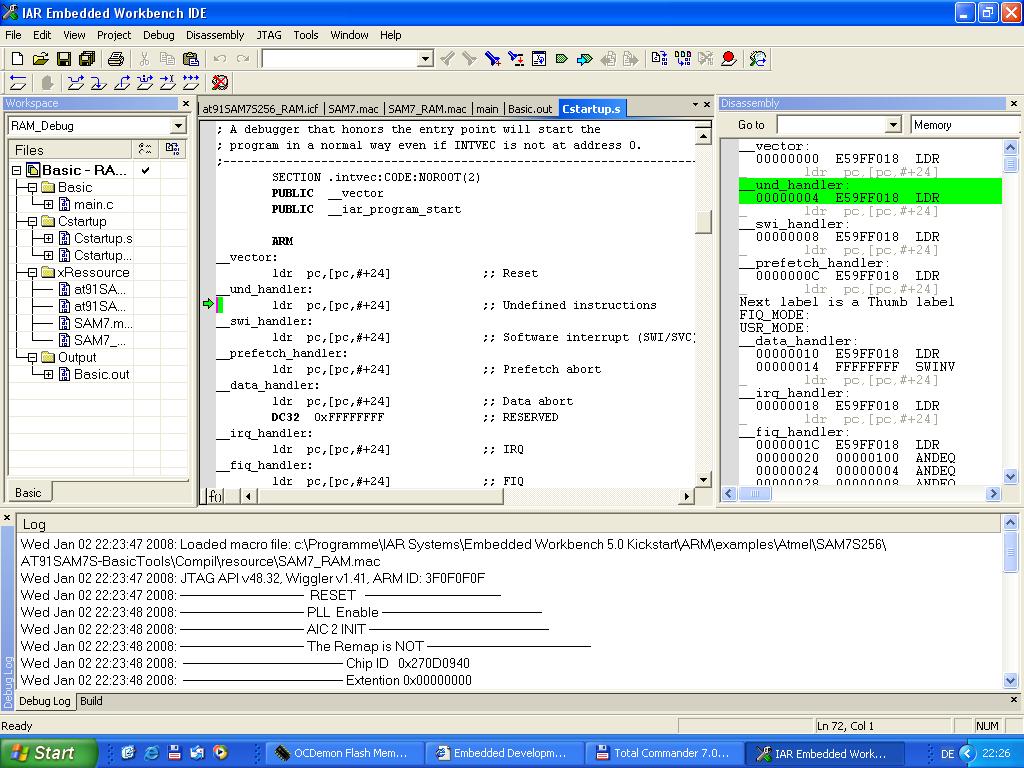The height and width of the screenshot is (768, 1024).
Task: Click the Save icon
Action: (63, 59)
